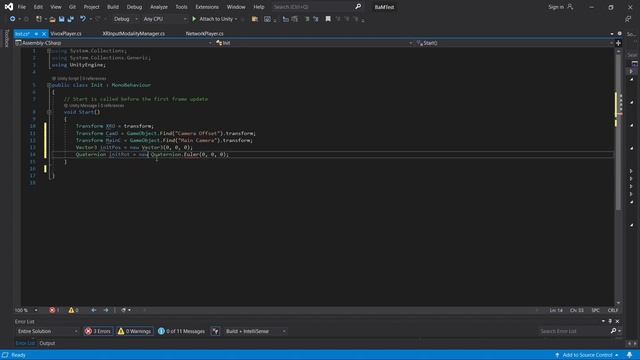Click the New Project toolbar icon
Screen dimensions: 640x360
tap(39, 19)
